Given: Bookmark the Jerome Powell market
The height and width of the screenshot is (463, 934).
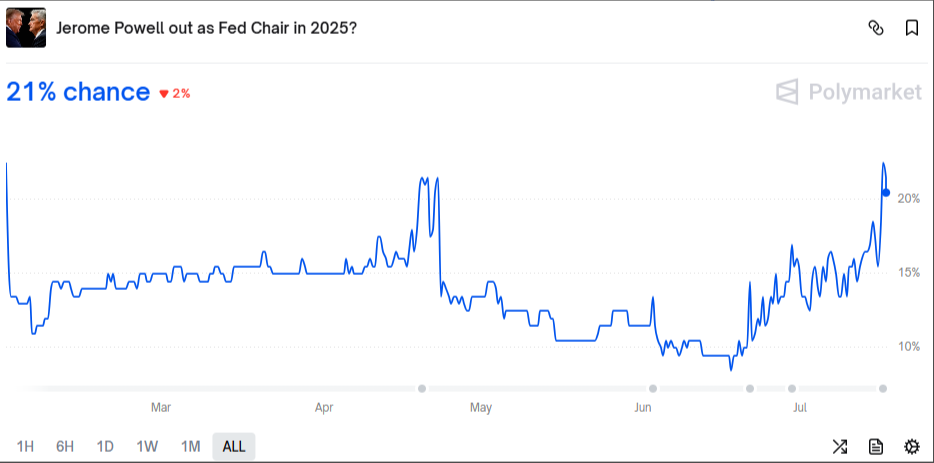Looking at the screenshot, I should 912,28.
